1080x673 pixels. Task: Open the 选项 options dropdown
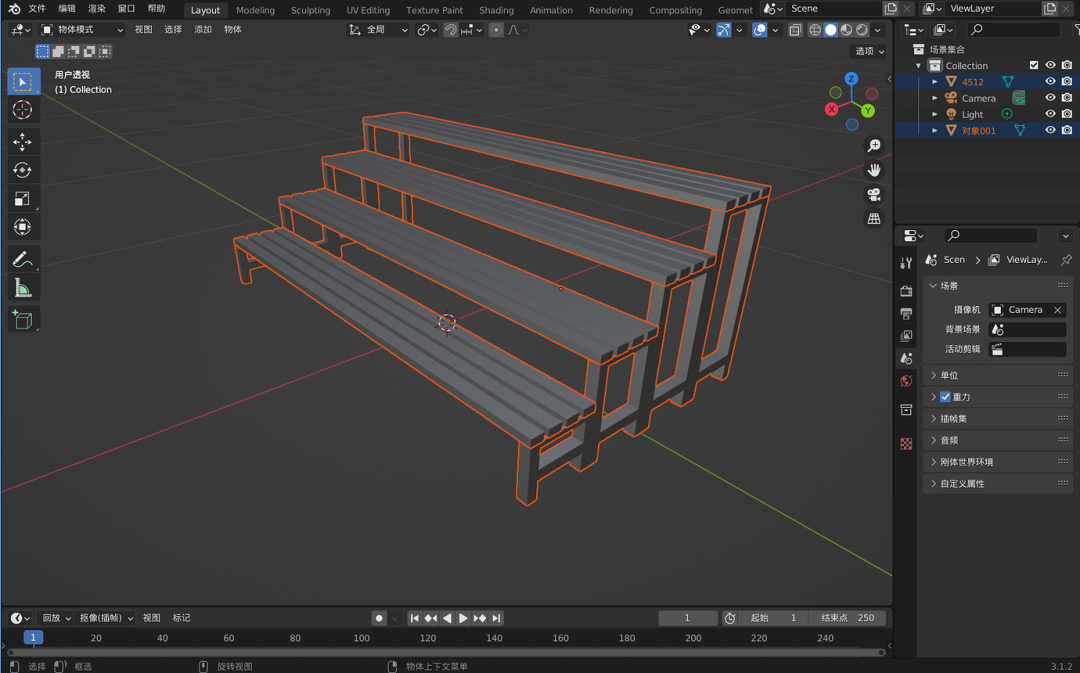coord(869,51)
